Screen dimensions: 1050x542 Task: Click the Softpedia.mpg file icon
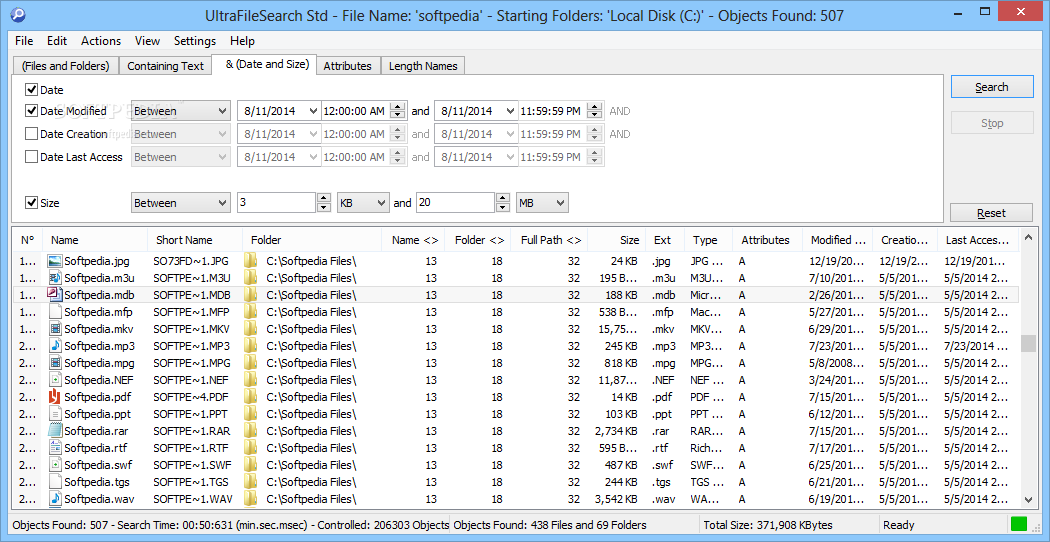click(55, 363)
